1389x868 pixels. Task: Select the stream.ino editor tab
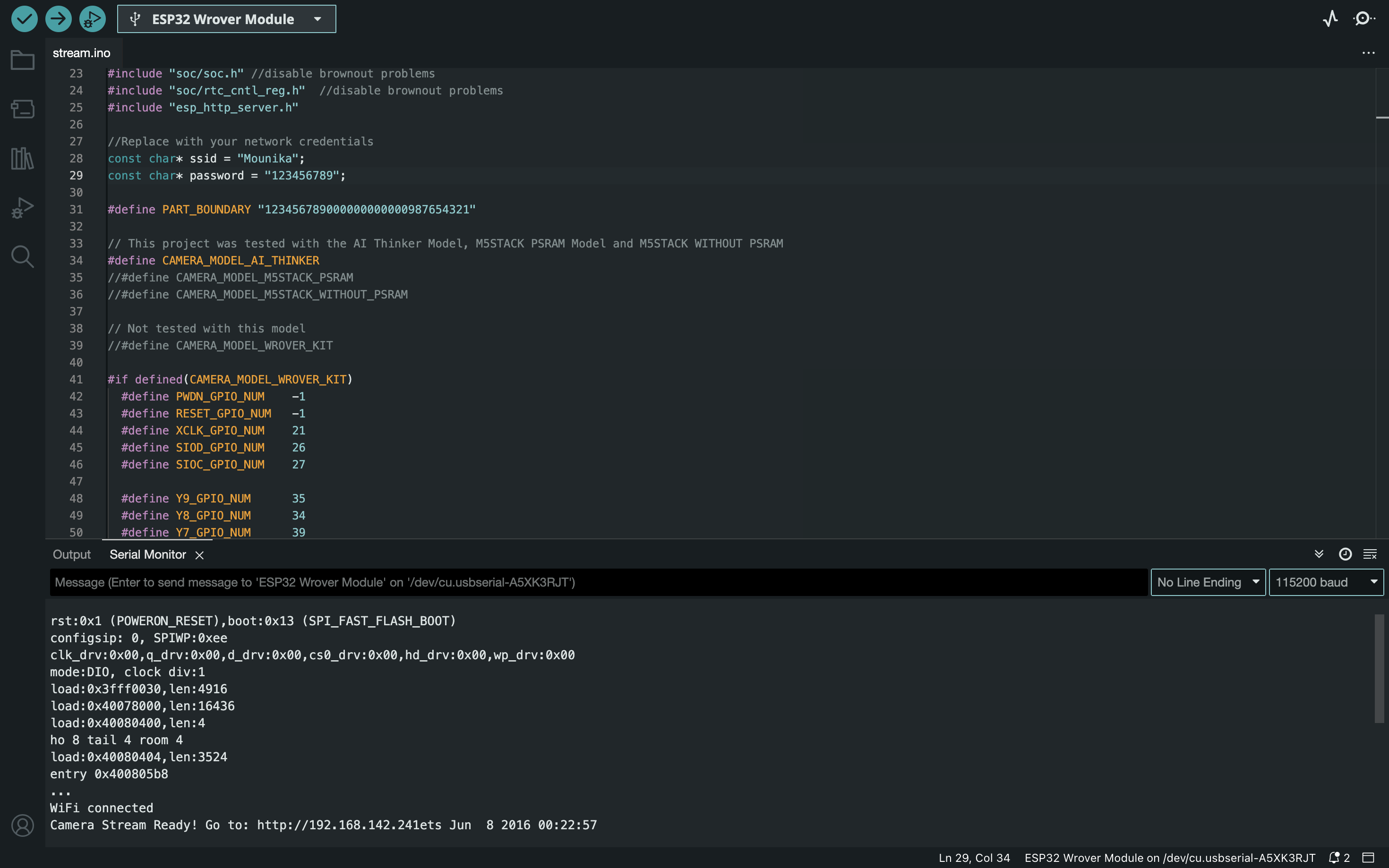(82, 53)
